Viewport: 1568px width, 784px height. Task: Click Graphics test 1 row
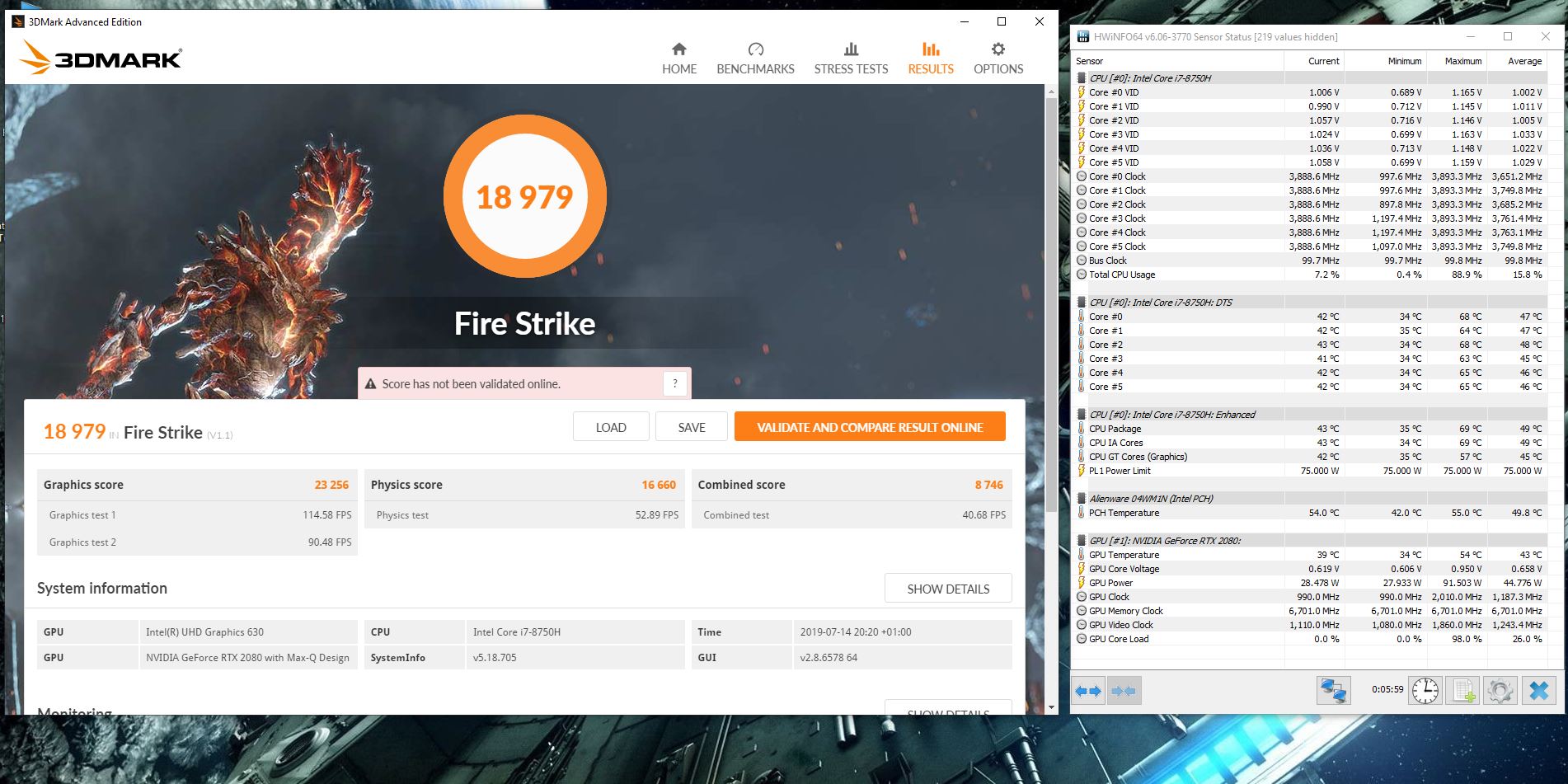[x=198, y=514]
